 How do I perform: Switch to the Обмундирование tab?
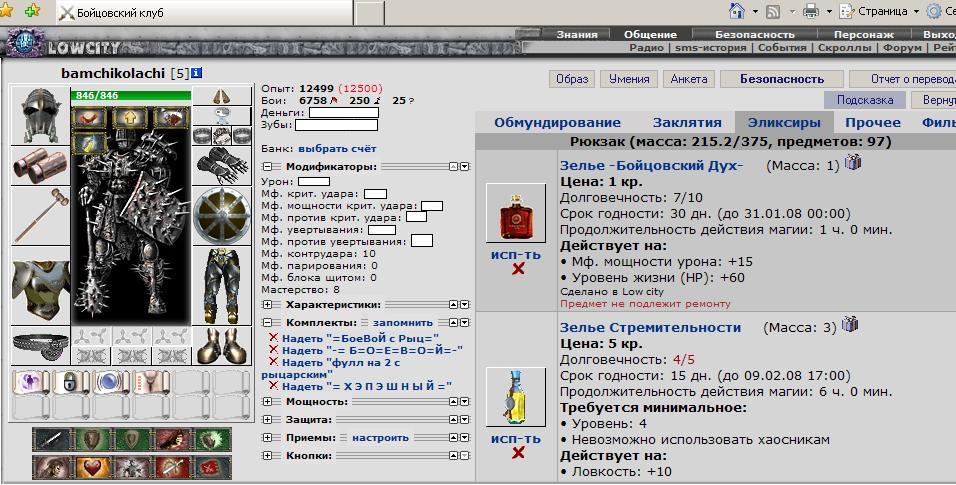tap(557, 123)
